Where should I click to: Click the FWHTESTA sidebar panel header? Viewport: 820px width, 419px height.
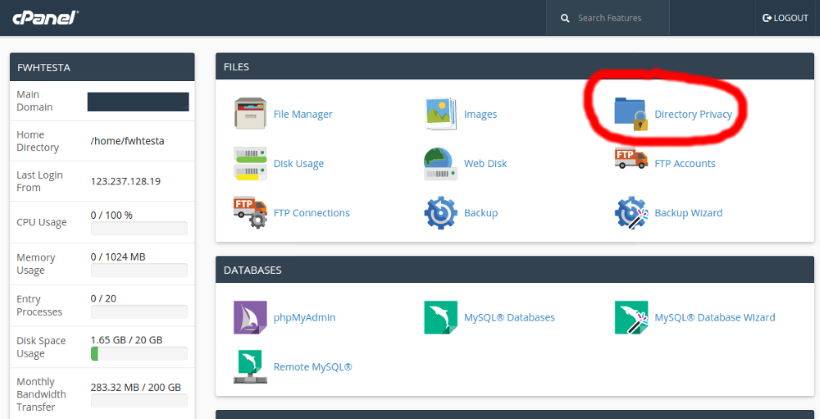click(101, 67)
